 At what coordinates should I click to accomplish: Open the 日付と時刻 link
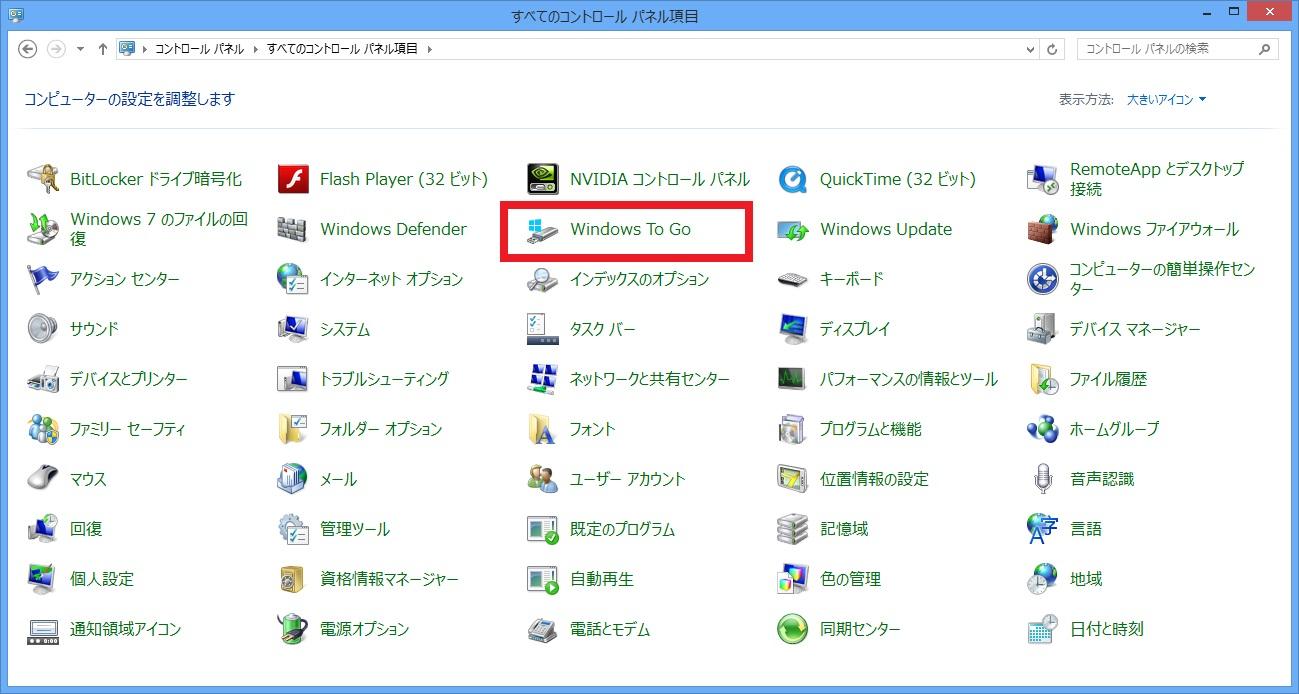(1107, 629)
